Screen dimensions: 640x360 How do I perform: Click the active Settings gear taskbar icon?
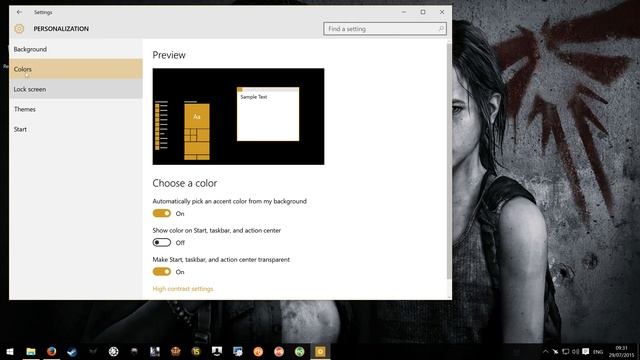point(320,351)
